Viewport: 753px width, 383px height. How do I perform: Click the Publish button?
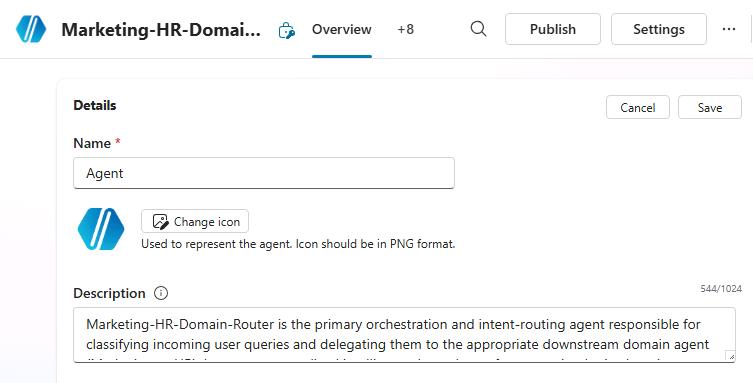pyautogui.click(x=553, y=29)
